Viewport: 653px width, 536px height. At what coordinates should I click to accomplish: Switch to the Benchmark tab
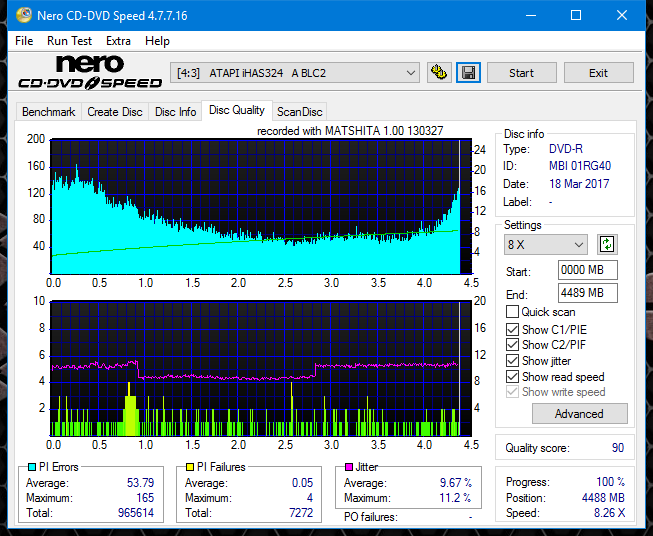49,112
